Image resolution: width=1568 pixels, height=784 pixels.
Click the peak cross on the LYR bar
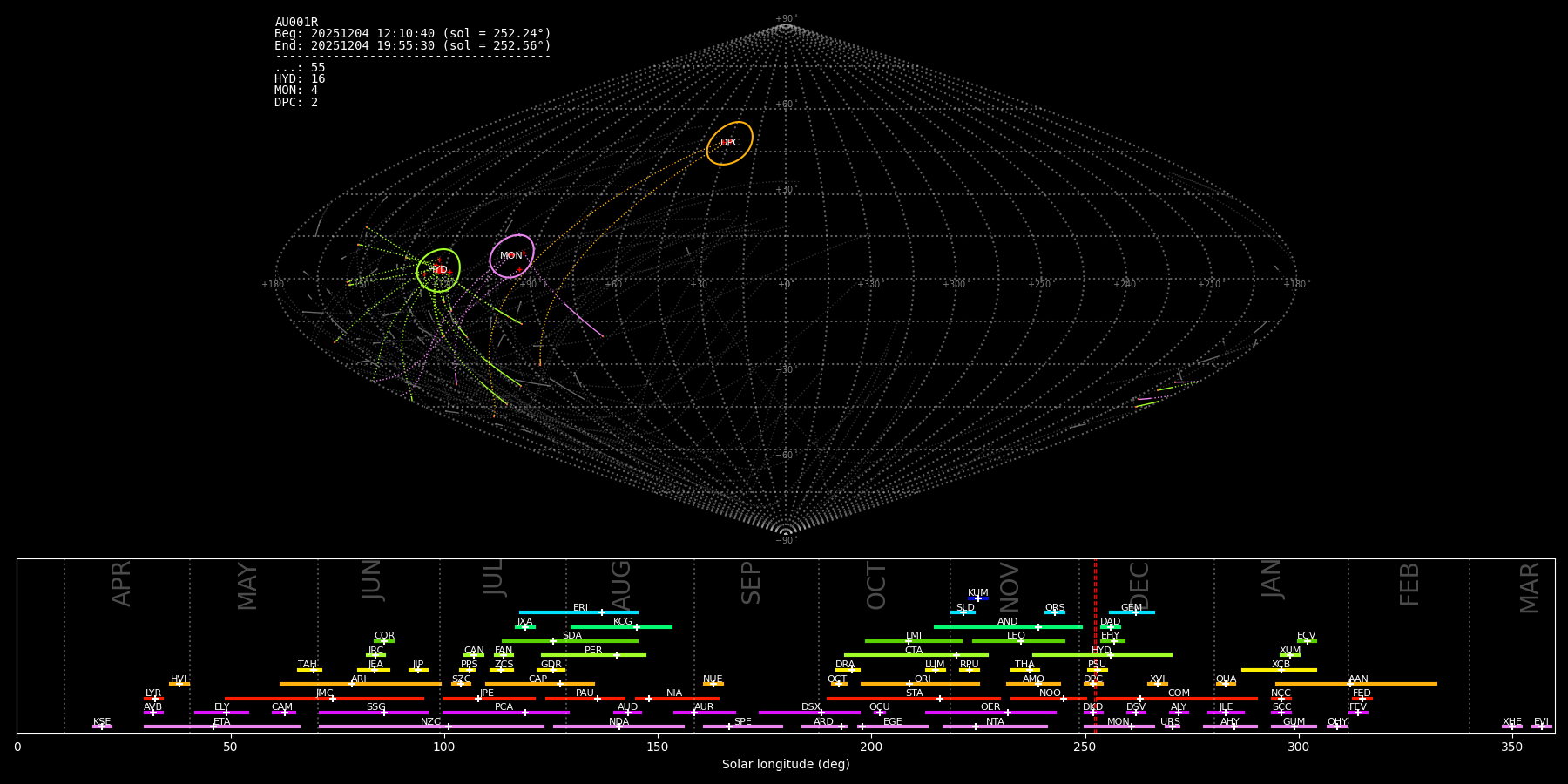coord(155,699)
